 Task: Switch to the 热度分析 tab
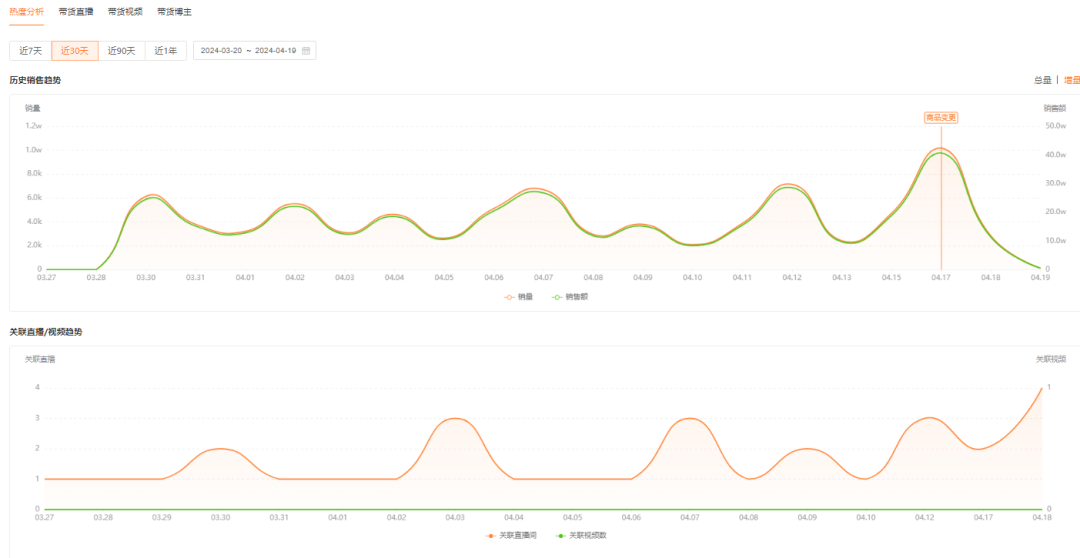point(26,12)
